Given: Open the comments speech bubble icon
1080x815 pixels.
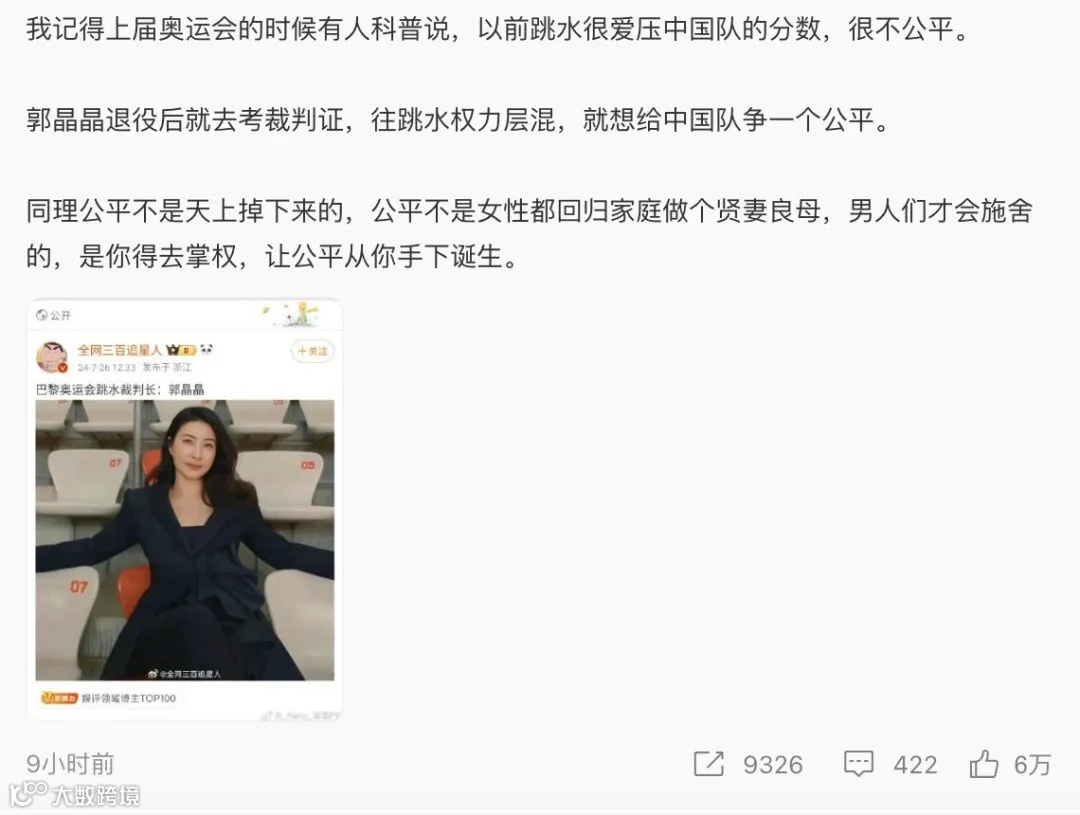Looking at the screenshot, I should tap(858, 764).
